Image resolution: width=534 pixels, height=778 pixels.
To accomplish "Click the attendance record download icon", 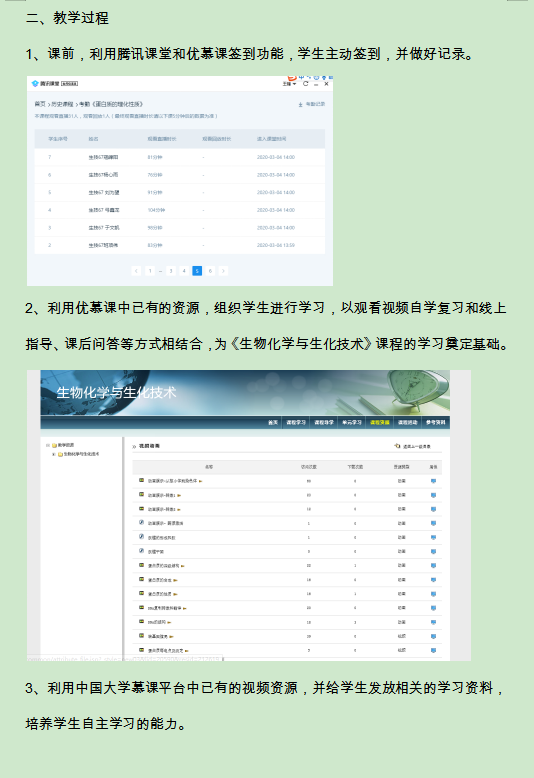I will [x=300, y=104].
